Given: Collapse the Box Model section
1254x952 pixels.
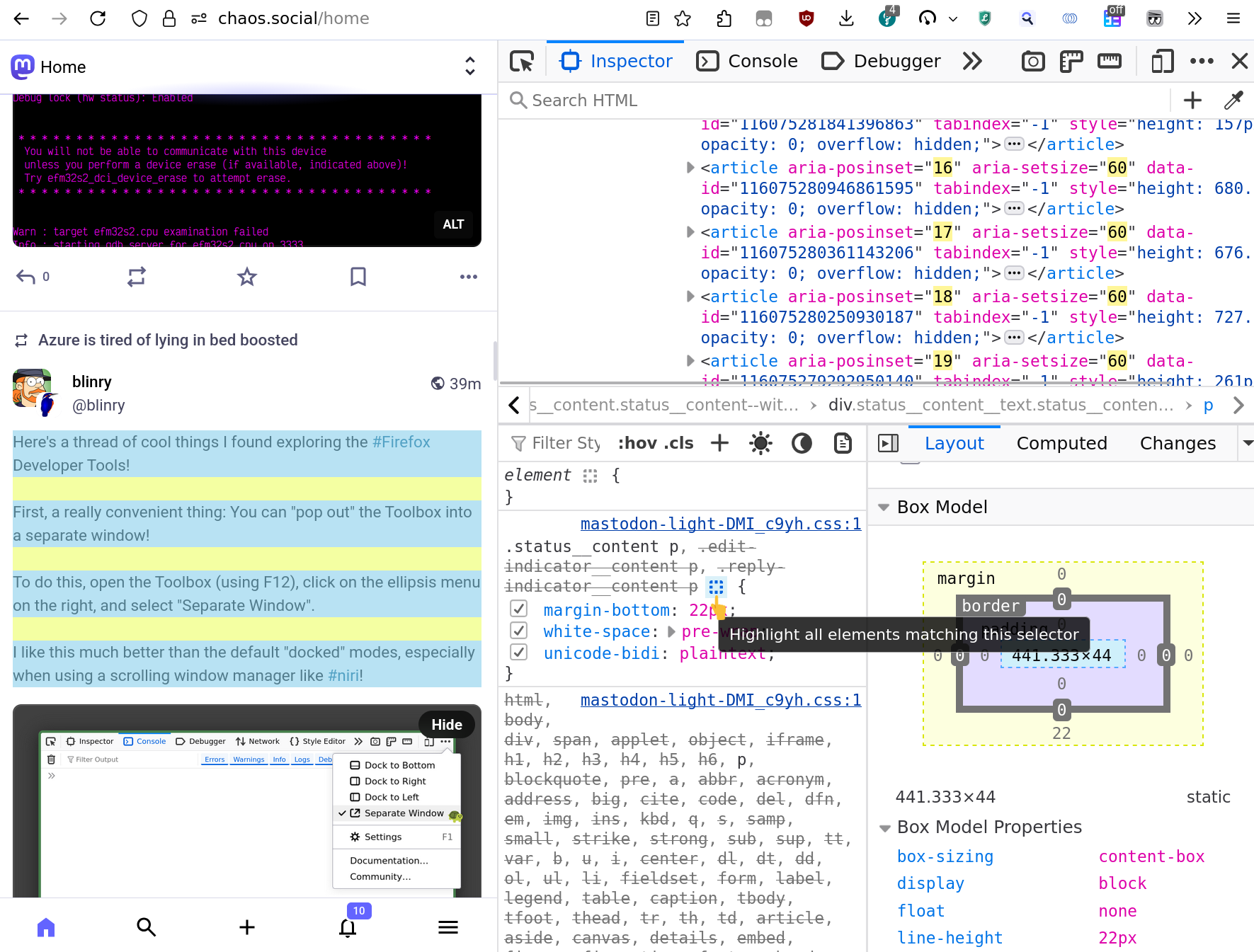Looking at the screenshot, I should 883,507.
